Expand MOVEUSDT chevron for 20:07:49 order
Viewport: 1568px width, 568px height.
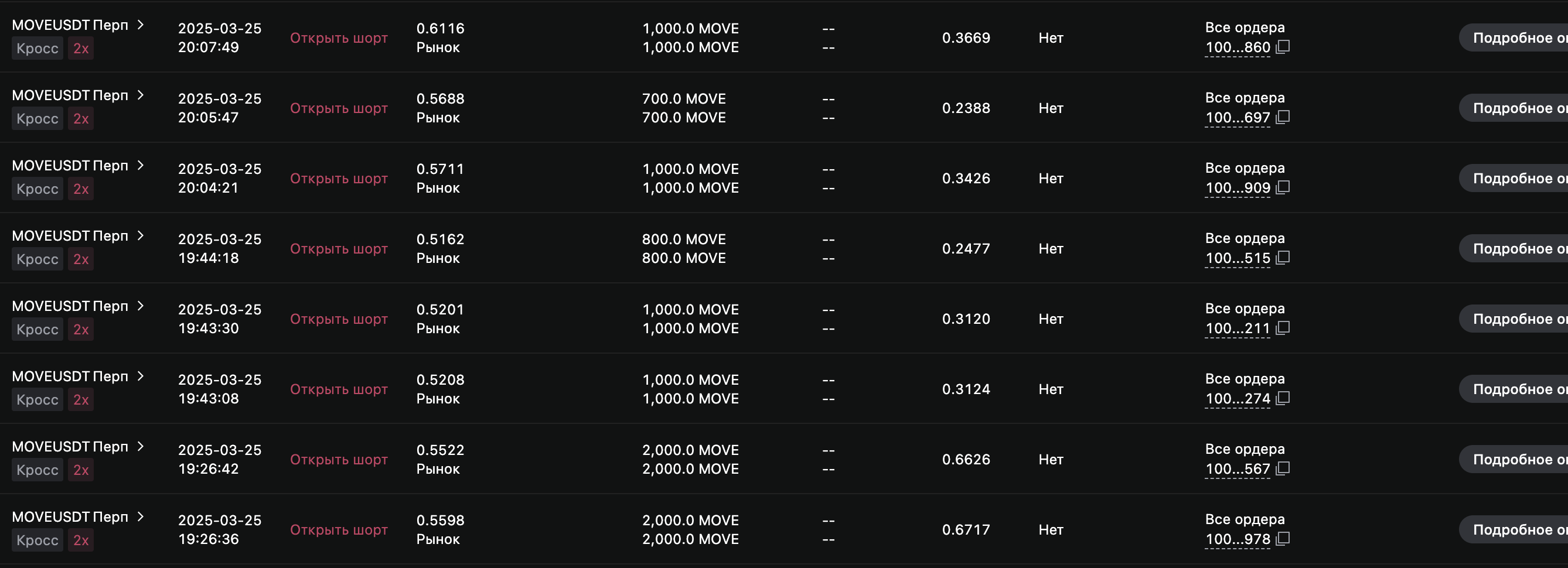(141, 25)
